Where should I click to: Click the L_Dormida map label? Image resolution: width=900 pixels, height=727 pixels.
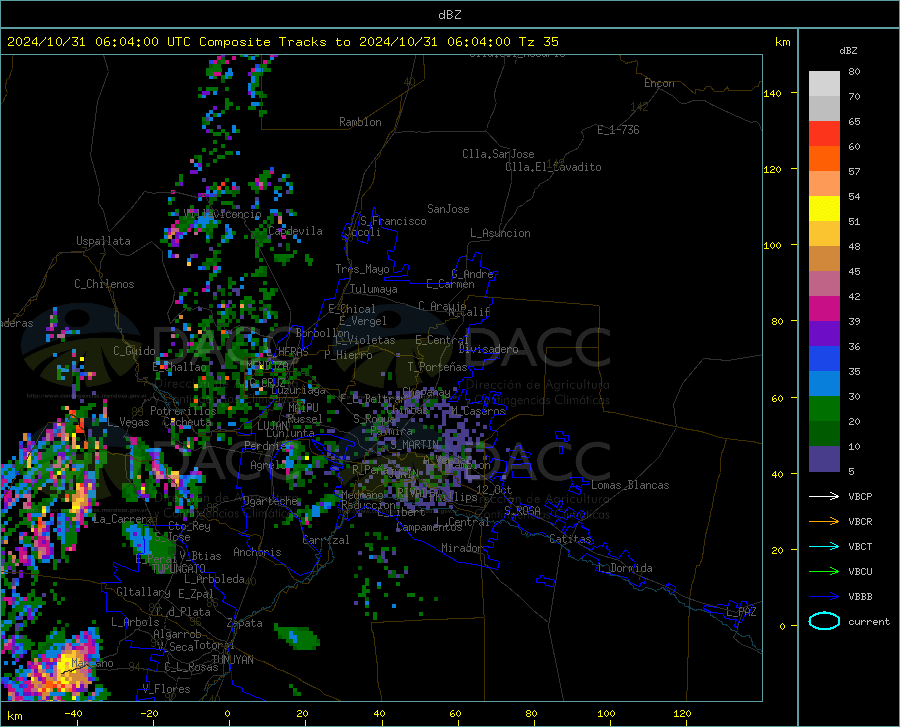pos(624,568)
